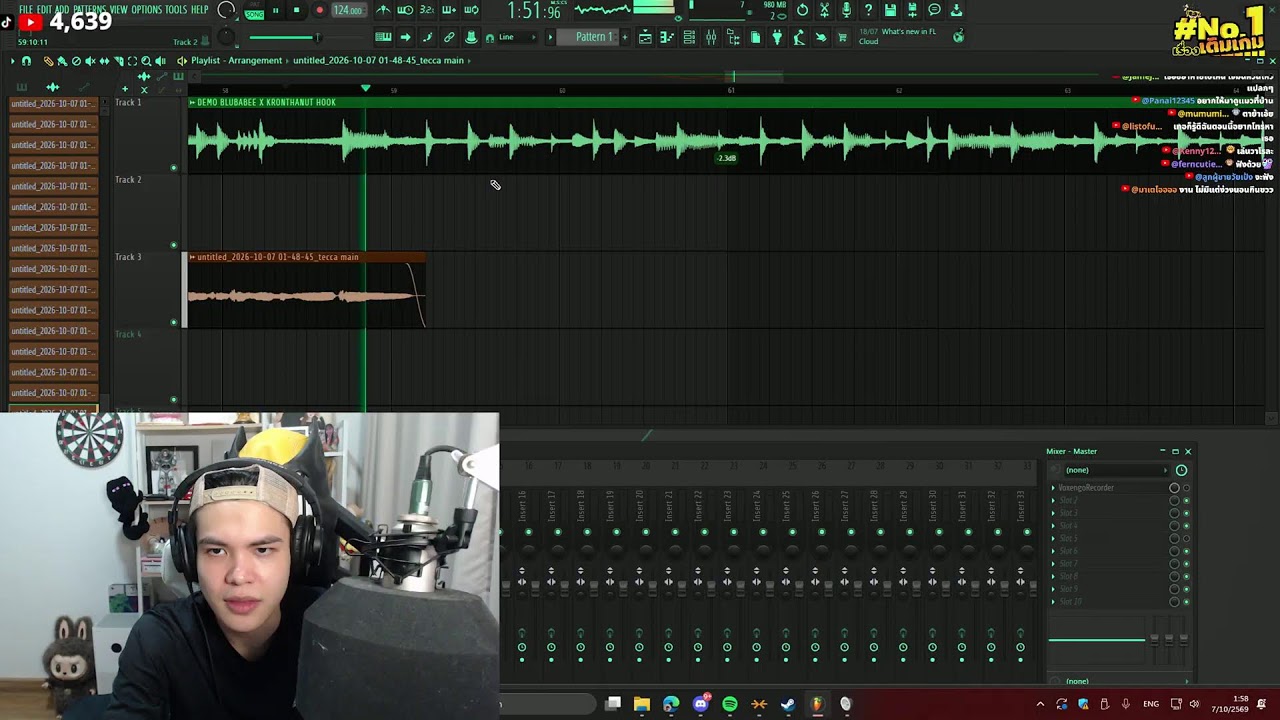Image resolution: width=1280 pixels, height=720 pixels.
Task: Toggle the metronome icon
Action: (383, 10)
